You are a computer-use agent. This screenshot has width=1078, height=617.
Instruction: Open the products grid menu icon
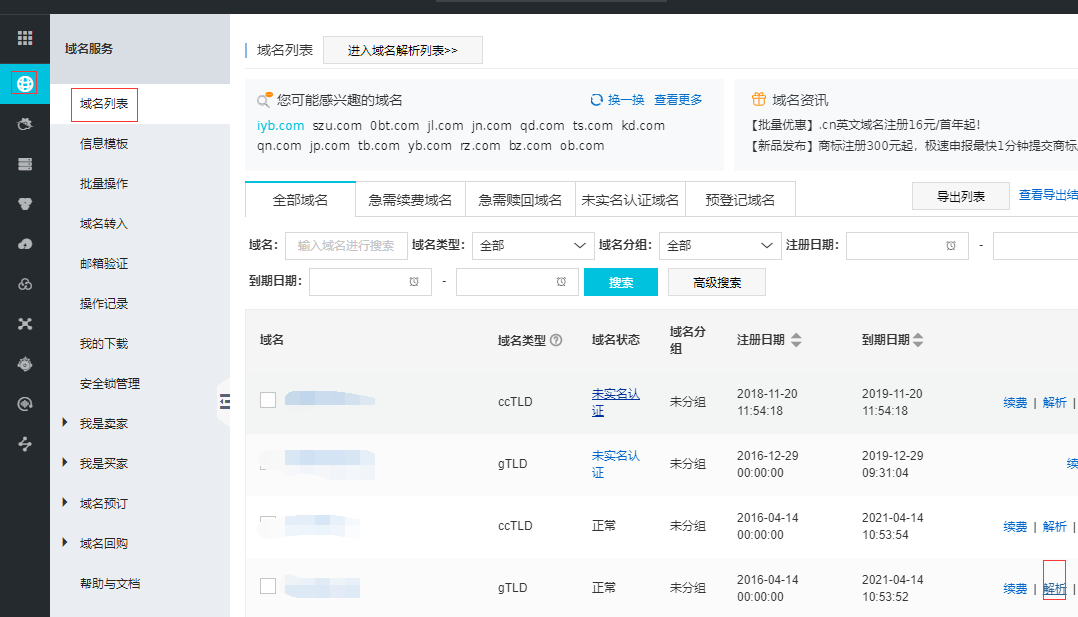(x=25, y=38)
